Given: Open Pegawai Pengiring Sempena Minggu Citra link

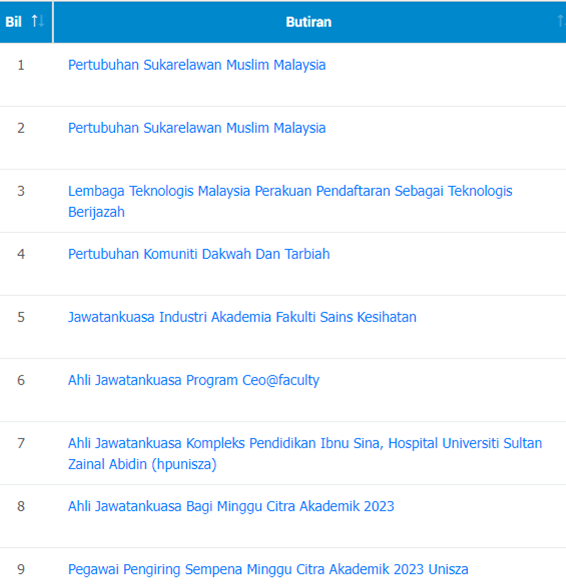Looking at the screenshot, I should point(268,570).
